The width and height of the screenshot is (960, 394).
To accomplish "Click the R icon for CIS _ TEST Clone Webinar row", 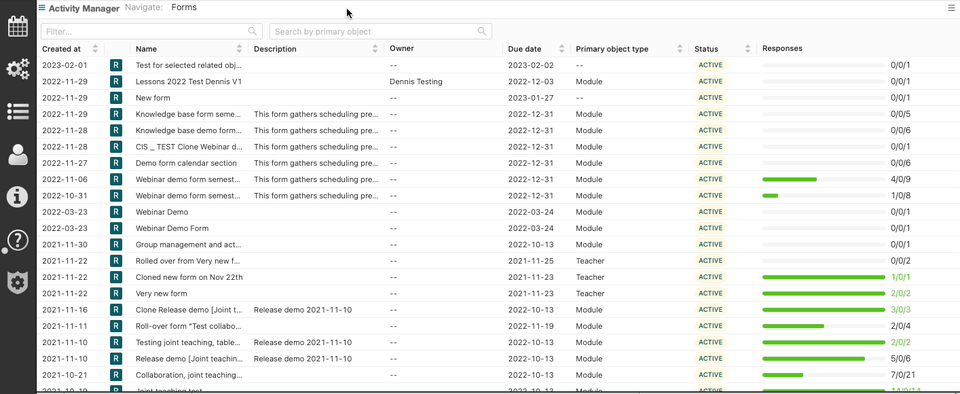I will pos(116,147).
